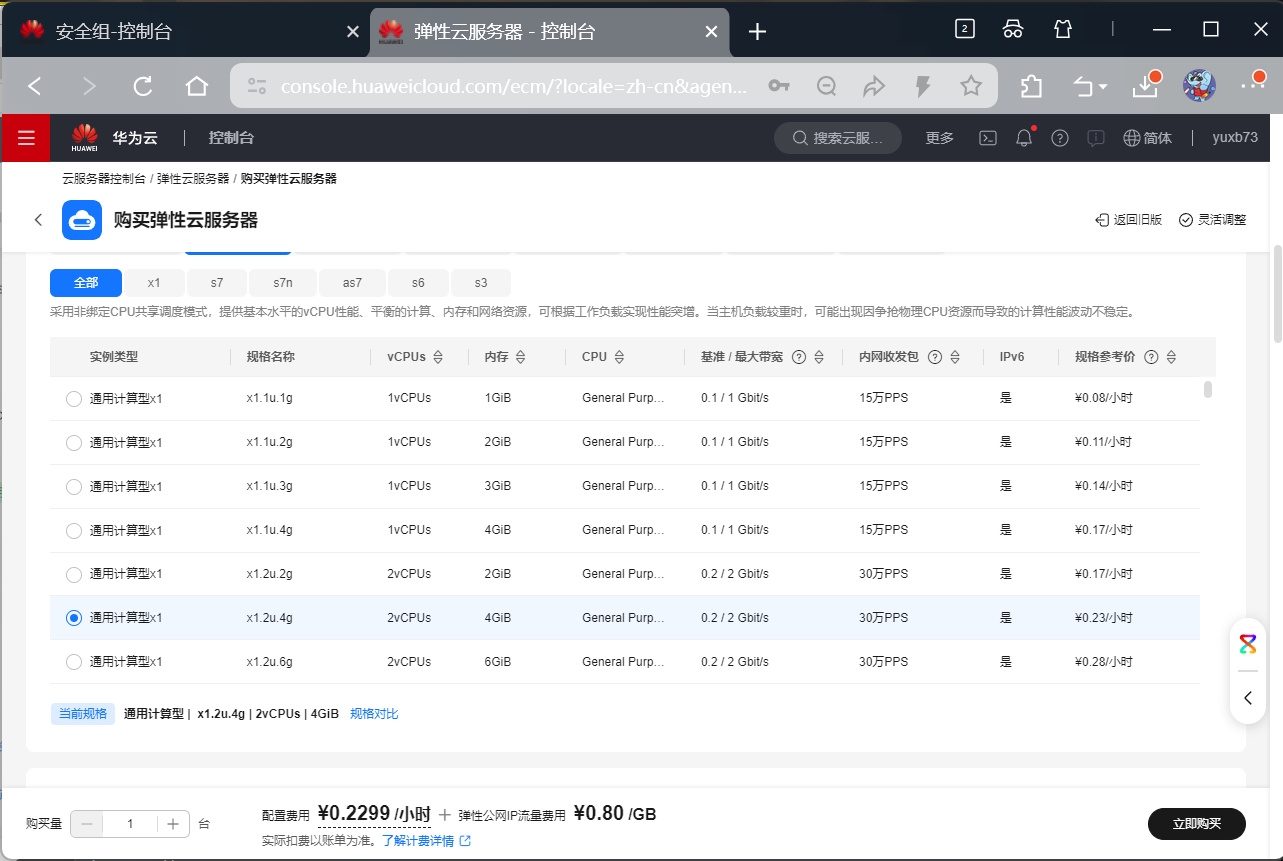The width and height of the screenshot is (1283, 861).
Task: Select the as7 spec filter tab
Action: coord(353,283)
